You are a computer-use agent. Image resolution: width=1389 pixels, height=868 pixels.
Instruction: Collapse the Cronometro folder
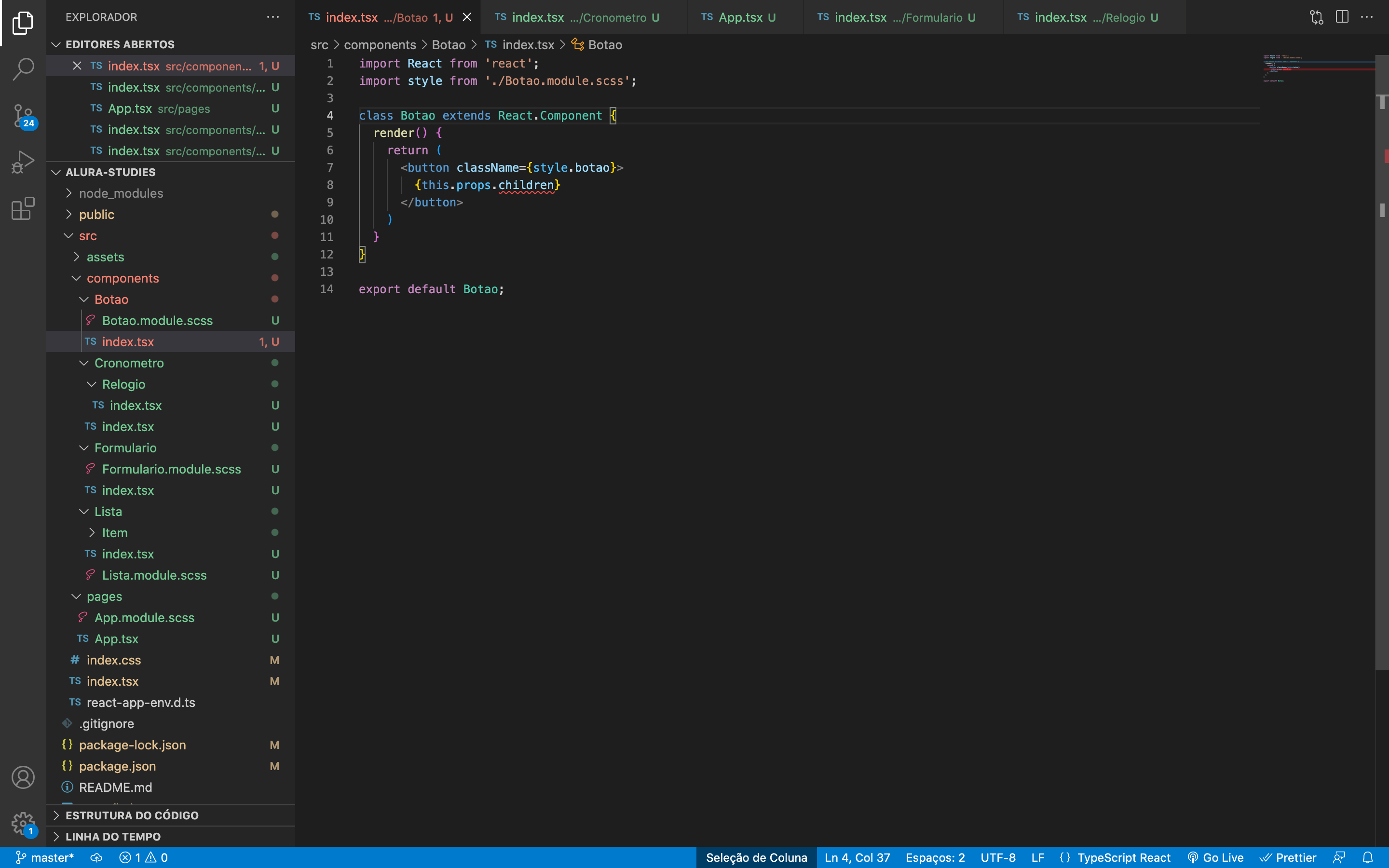click(171, 363)
